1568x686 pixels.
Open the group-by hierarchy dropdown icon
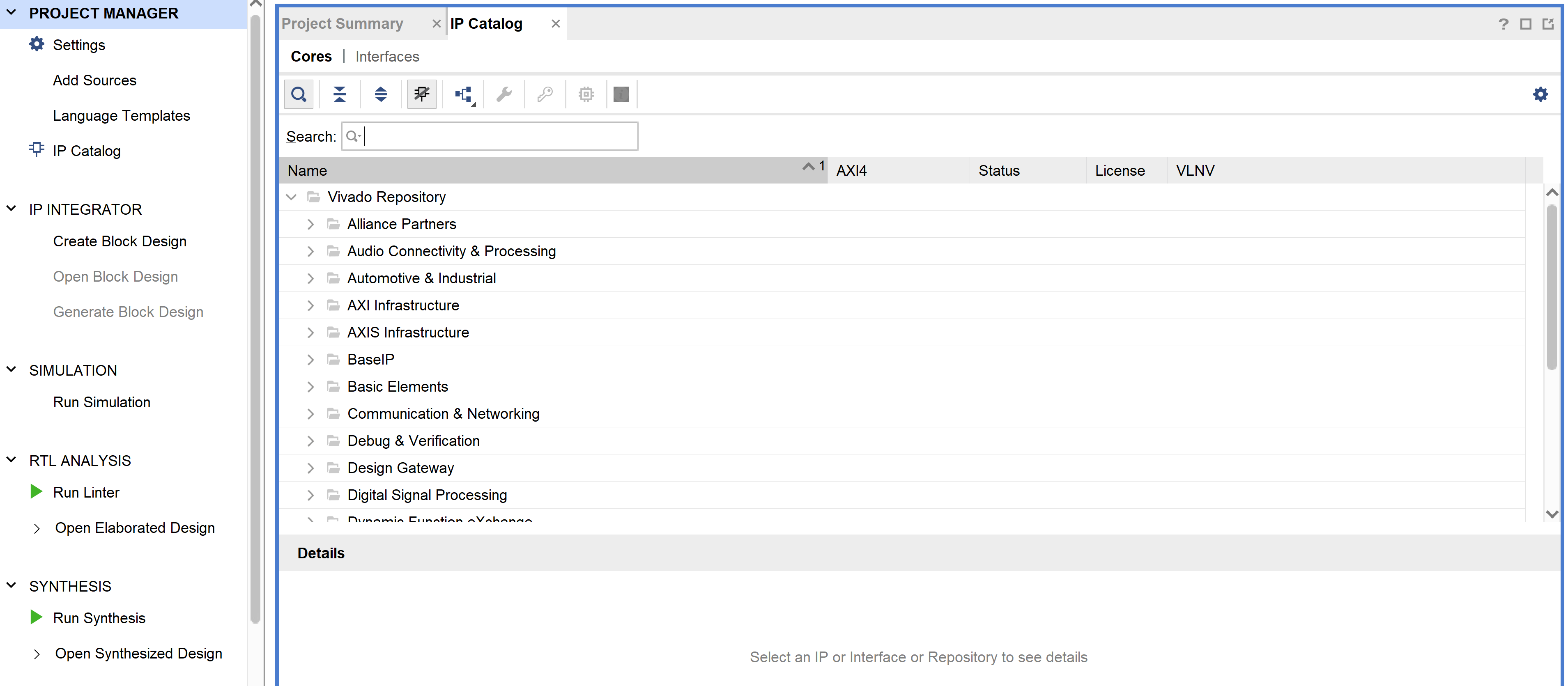point(464,94)
